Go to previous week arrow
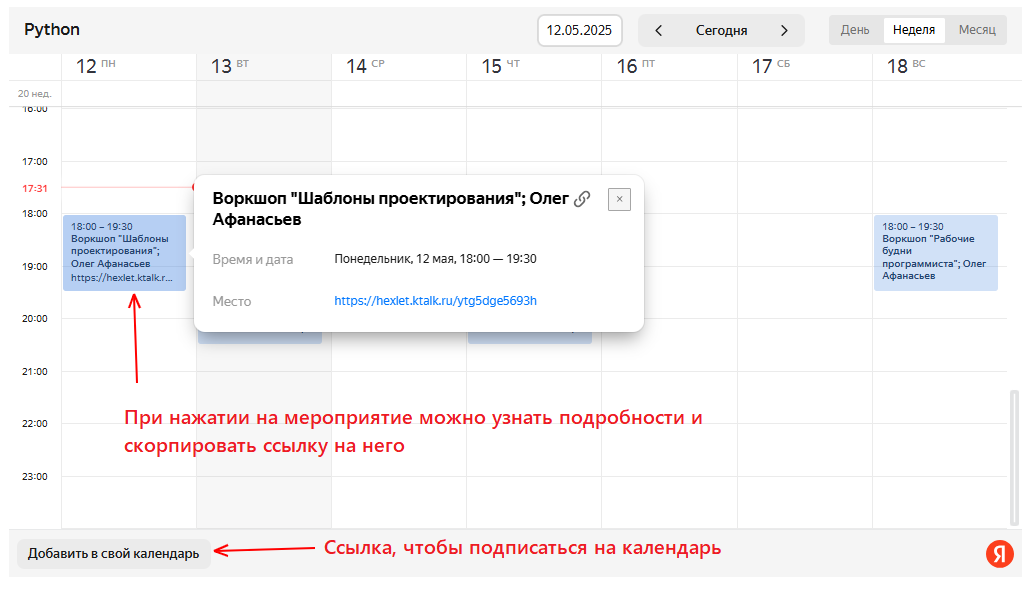 pos(659,30)
